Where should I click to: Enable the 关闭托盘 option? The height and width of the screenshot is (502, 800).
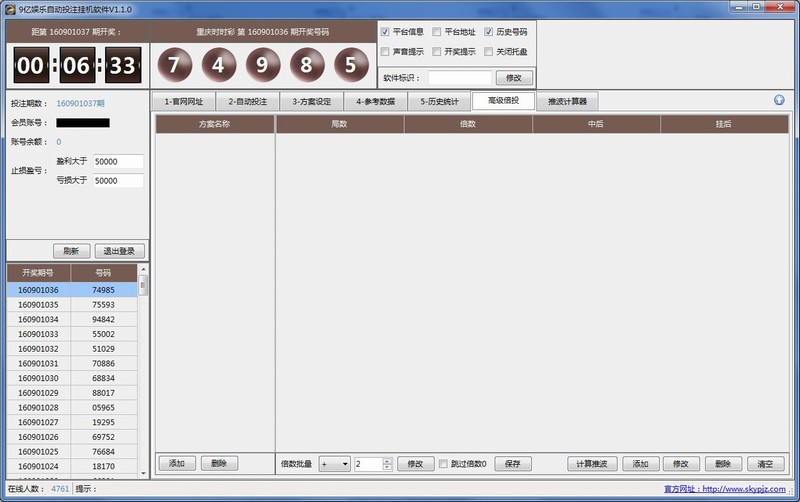point(488,51)
